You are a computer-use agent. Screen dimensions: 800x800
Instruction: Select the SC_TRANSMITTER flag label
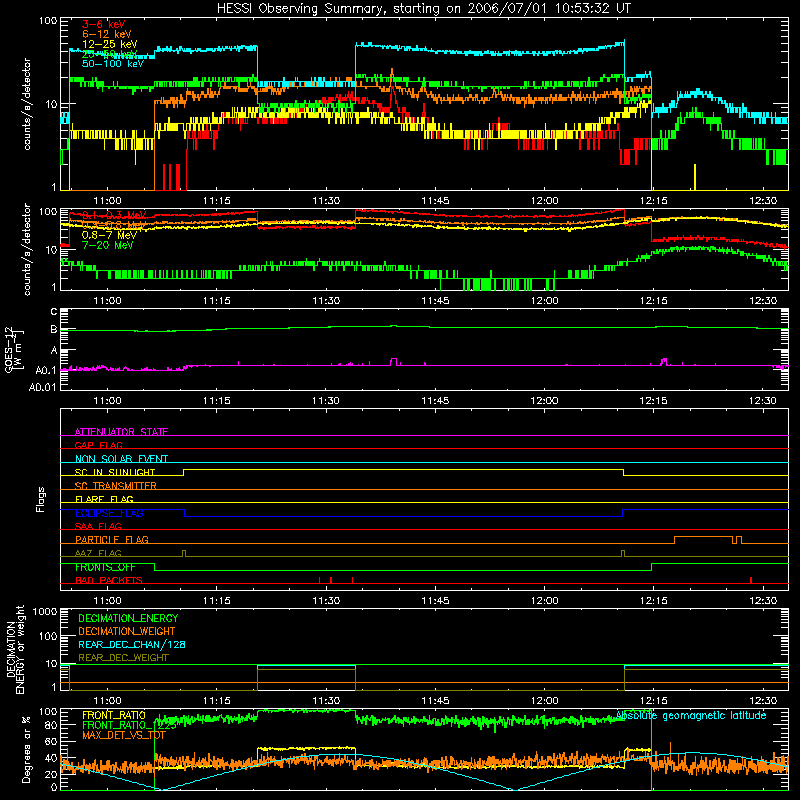pos(116,485)
